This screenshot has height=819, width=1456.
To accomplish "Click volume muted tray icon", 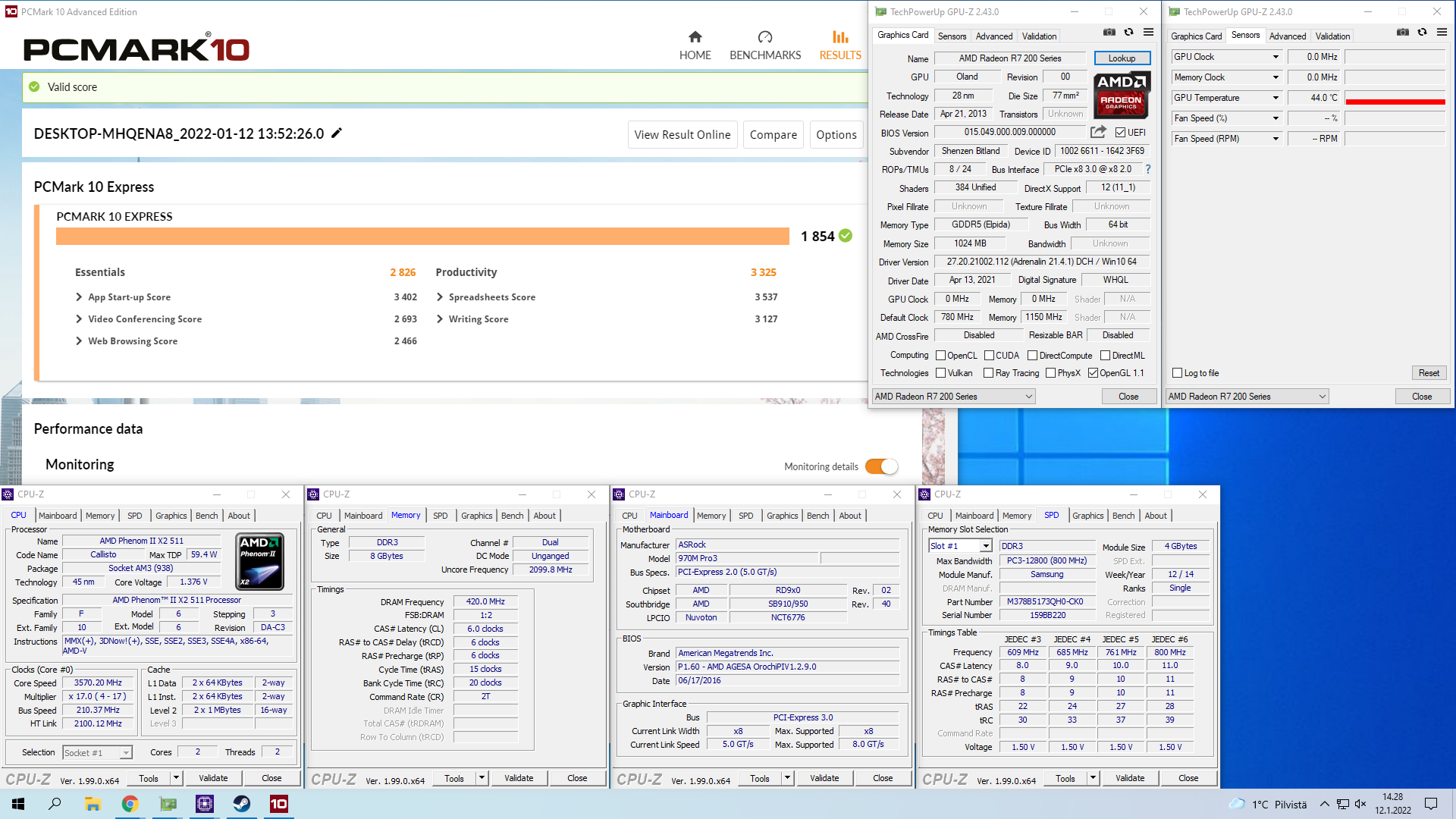I will tap(1360, 804).
